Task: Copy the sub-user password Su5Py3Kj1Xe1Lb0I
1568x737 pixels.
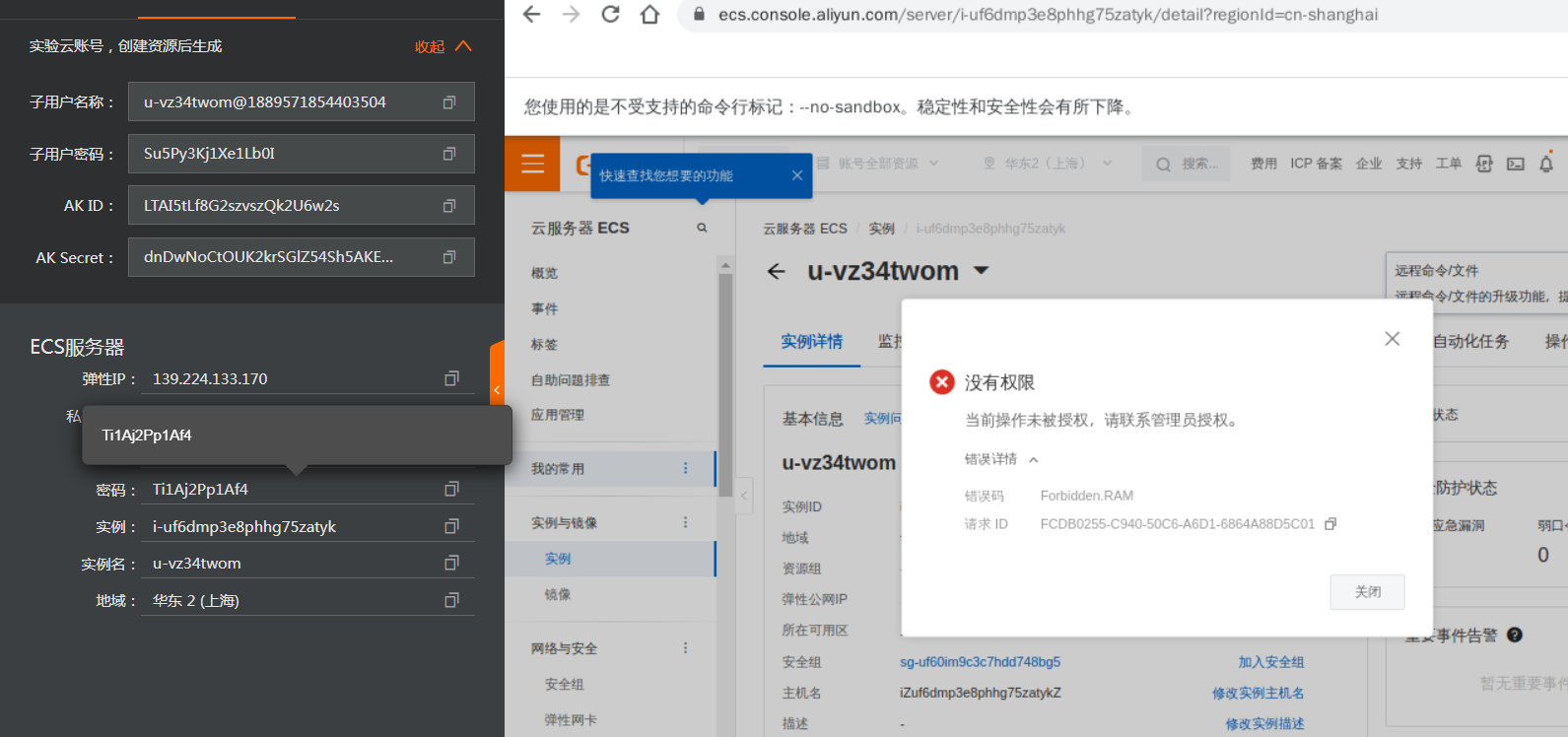Action: pos(449,154)
